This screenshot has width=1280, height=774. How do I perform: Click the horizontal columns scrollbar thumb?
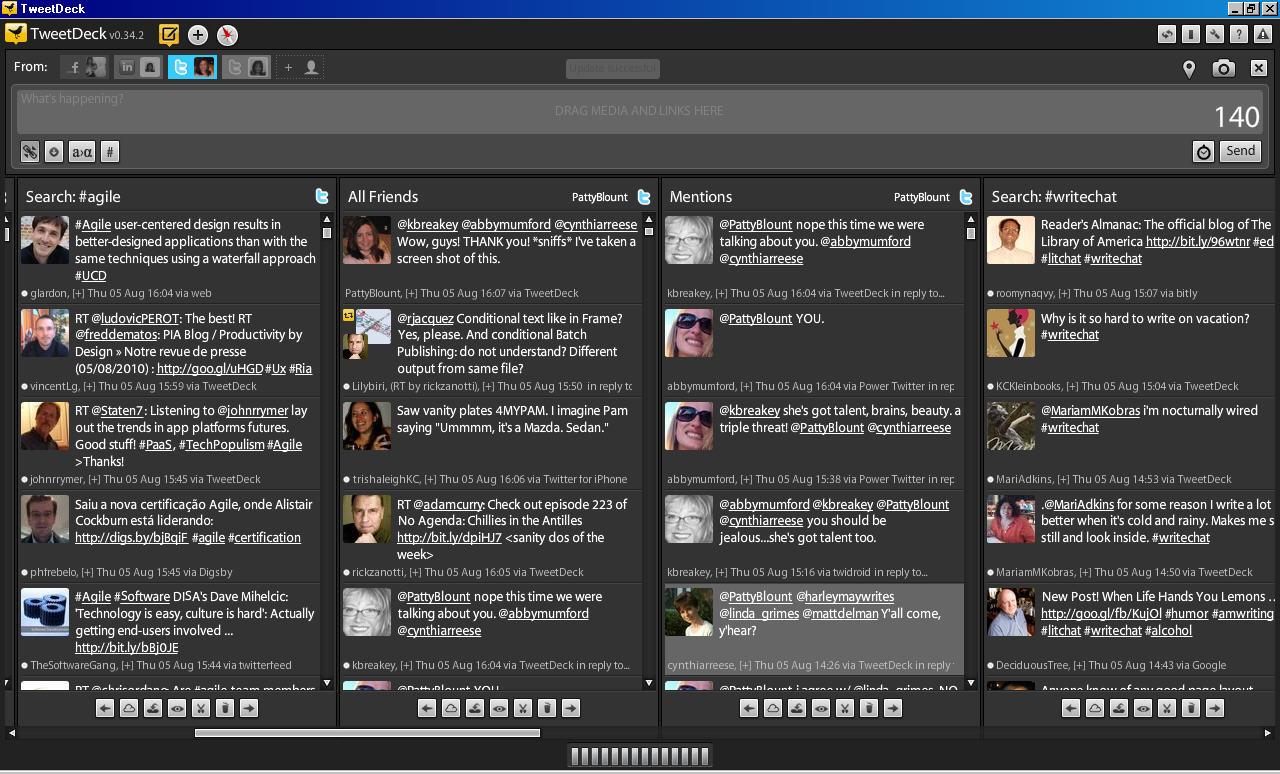coord(367,733)
